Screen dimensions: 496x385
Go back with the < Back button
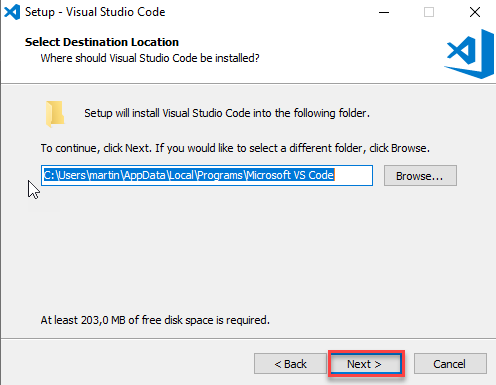pyautogui.click(x=290, y=364)
